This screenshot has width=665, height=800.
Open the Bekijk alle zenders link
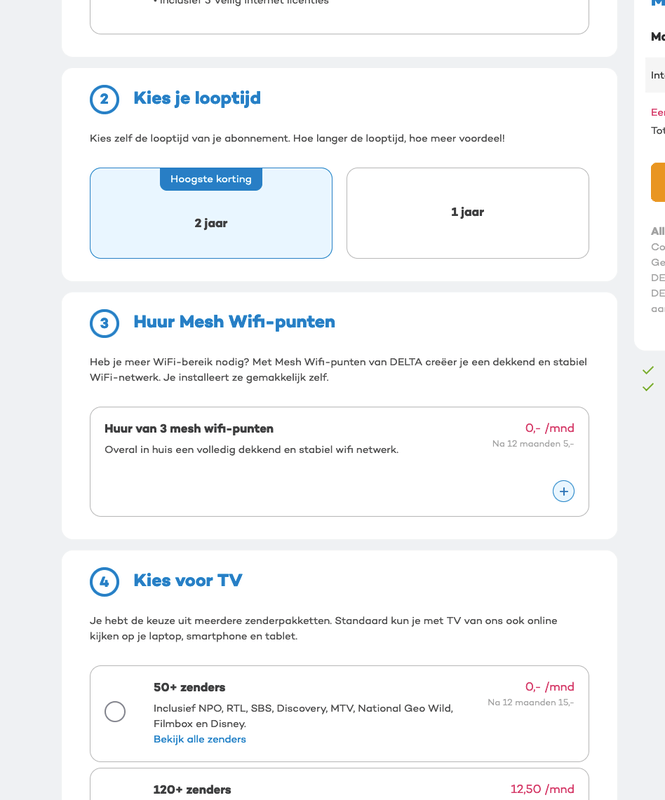point(199,739)
